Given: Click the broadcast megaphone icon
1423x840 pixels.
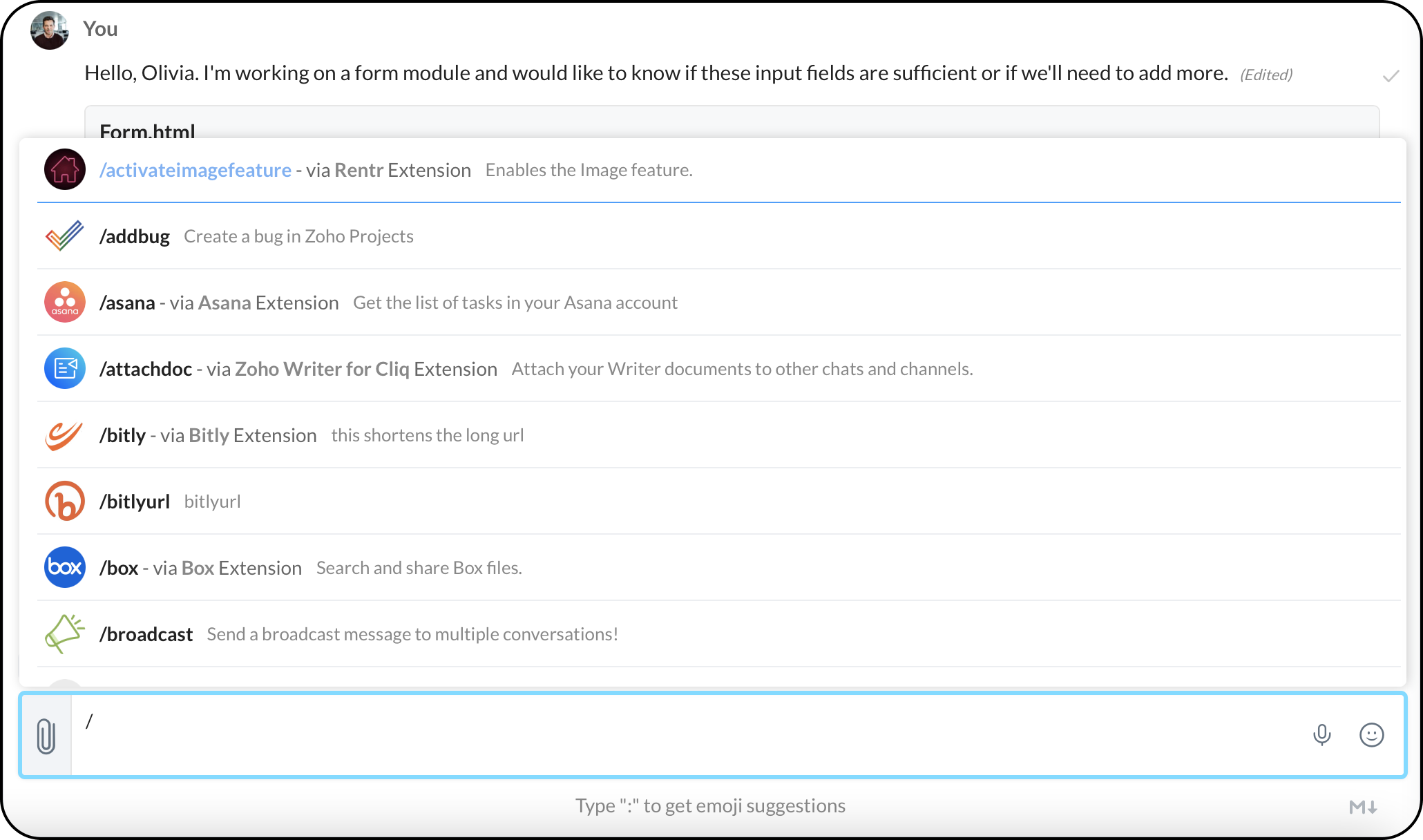Looking at the screenshot, I should coord(65,633).
